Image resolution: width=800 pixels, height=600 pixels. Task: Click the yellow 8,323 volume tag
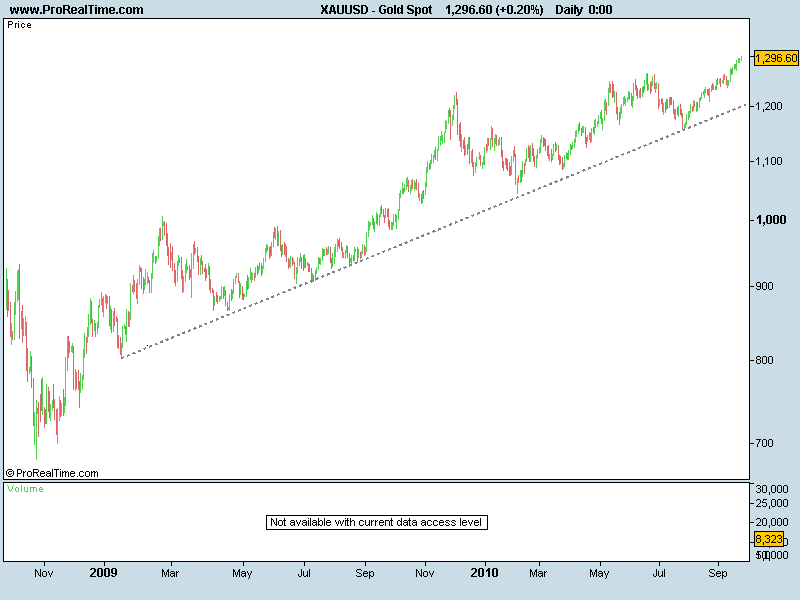pos(769,539)
